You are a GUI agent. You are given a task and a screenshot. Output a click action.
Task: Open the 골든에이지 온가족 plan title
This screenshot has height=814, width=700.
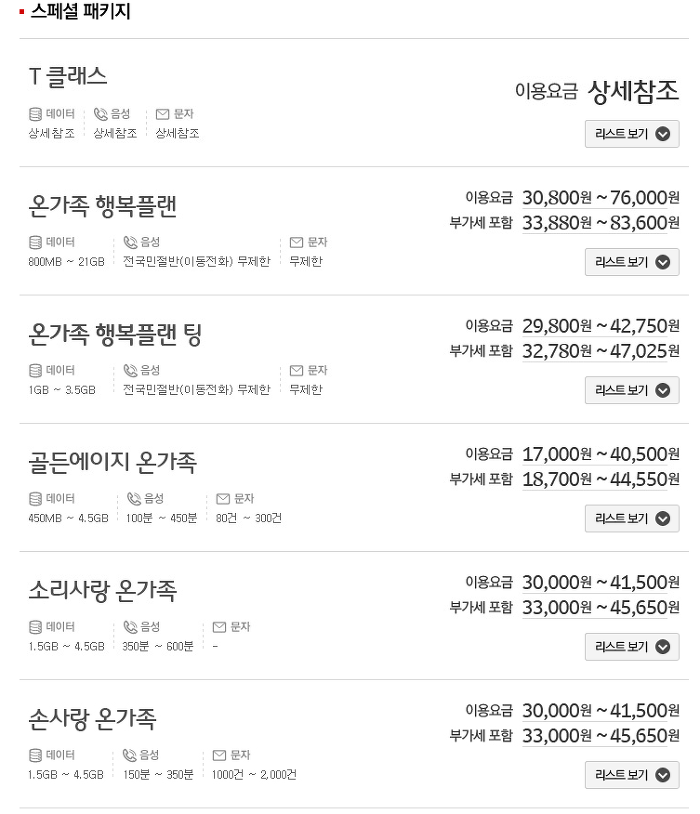coord(113,462)
